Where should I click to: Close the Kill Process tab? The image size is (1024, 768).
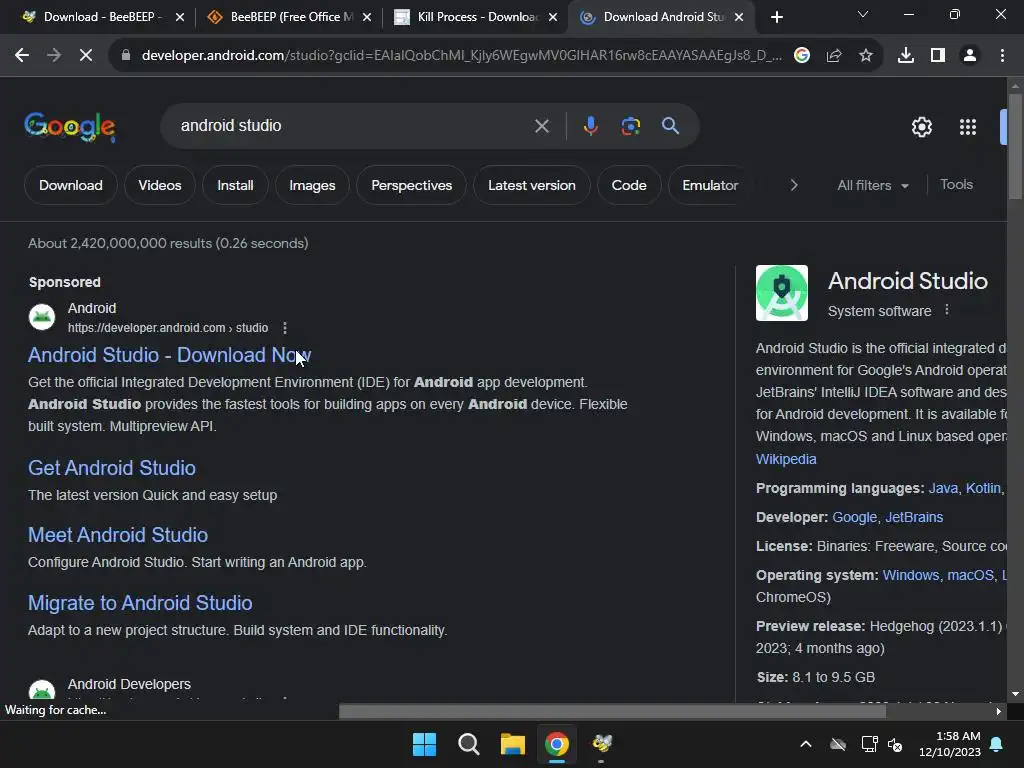point(553,17)
